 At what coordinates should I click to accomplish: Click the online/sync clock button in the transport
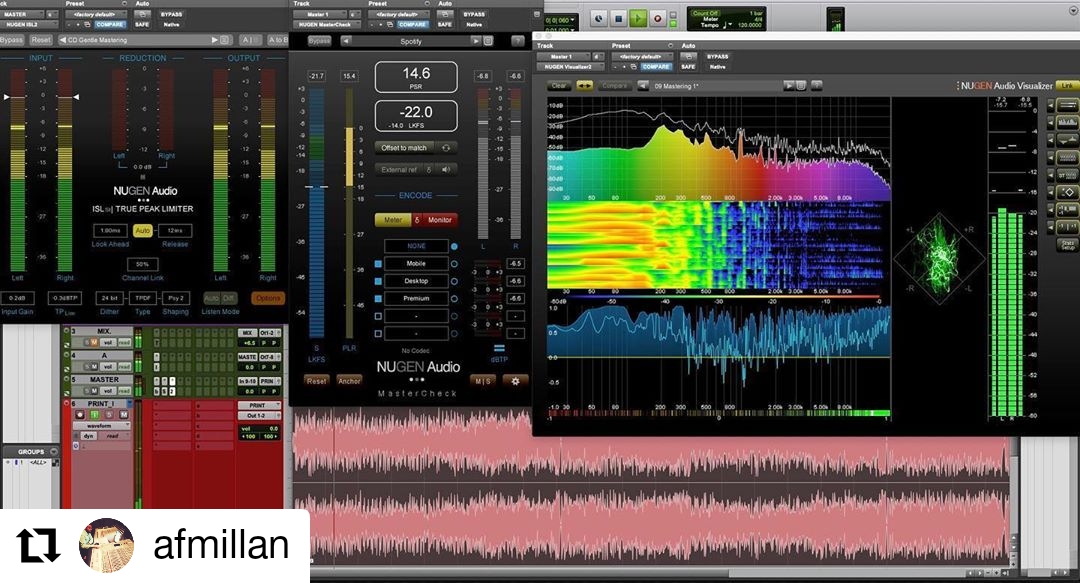point(599,19)
